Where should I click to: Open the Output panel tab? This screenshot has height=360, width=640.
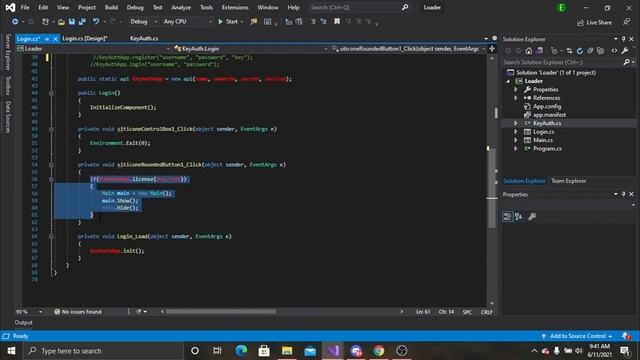pyautogui.click(x=24, y=322)
